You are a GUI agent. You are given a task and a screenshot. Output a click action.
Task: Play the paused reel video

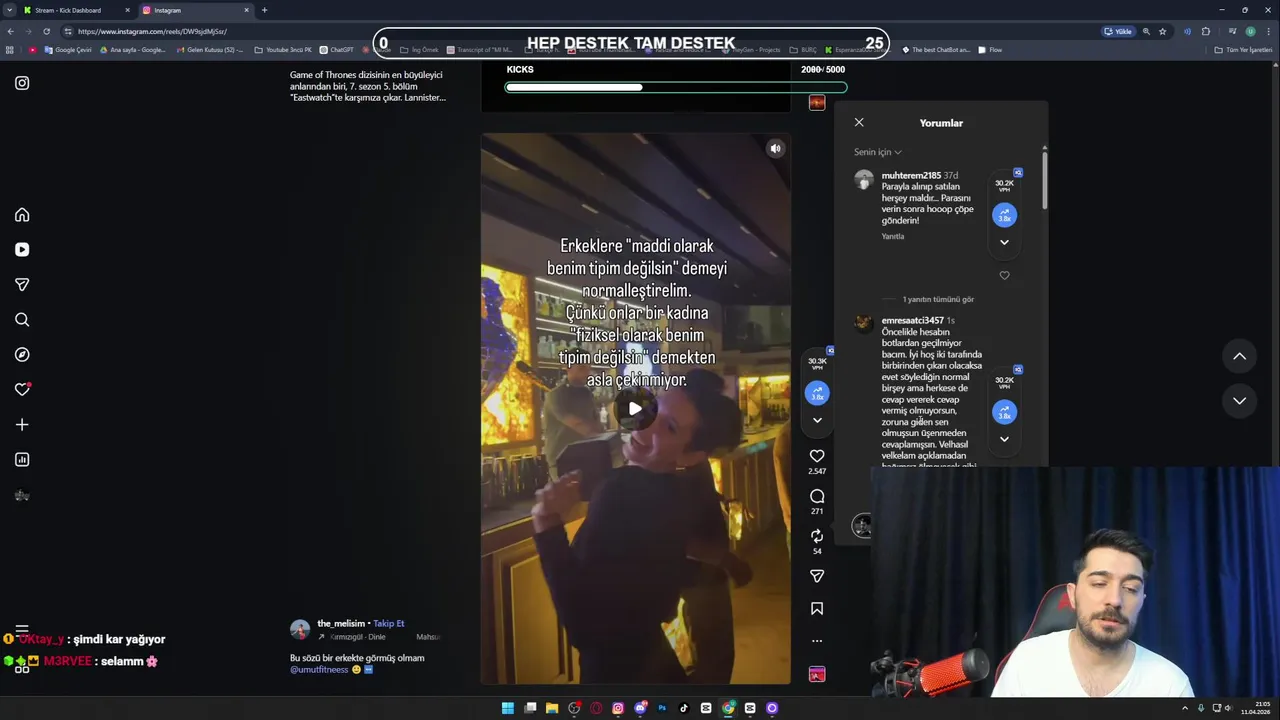click(x=635, y=408)
